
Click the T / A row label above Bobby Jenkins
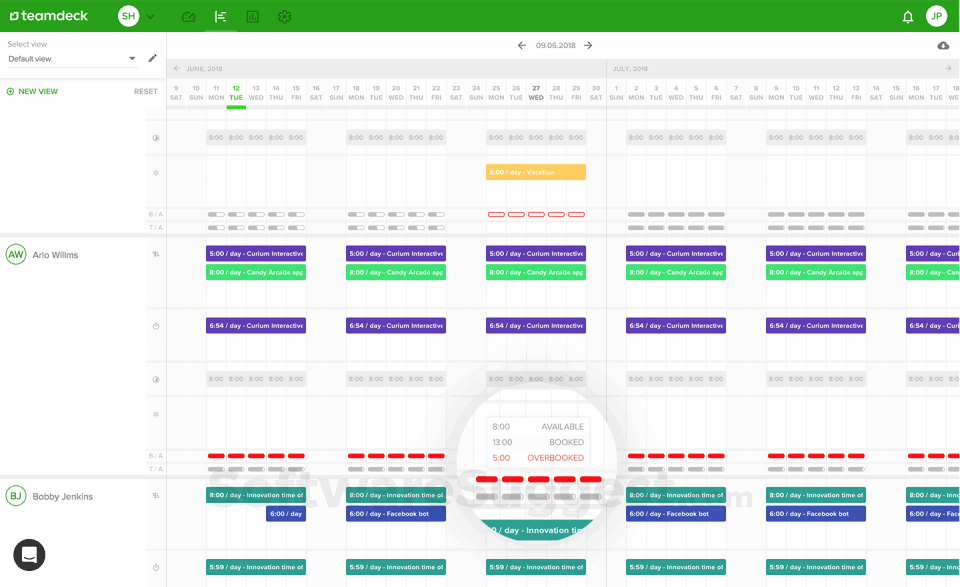[156, 469]
